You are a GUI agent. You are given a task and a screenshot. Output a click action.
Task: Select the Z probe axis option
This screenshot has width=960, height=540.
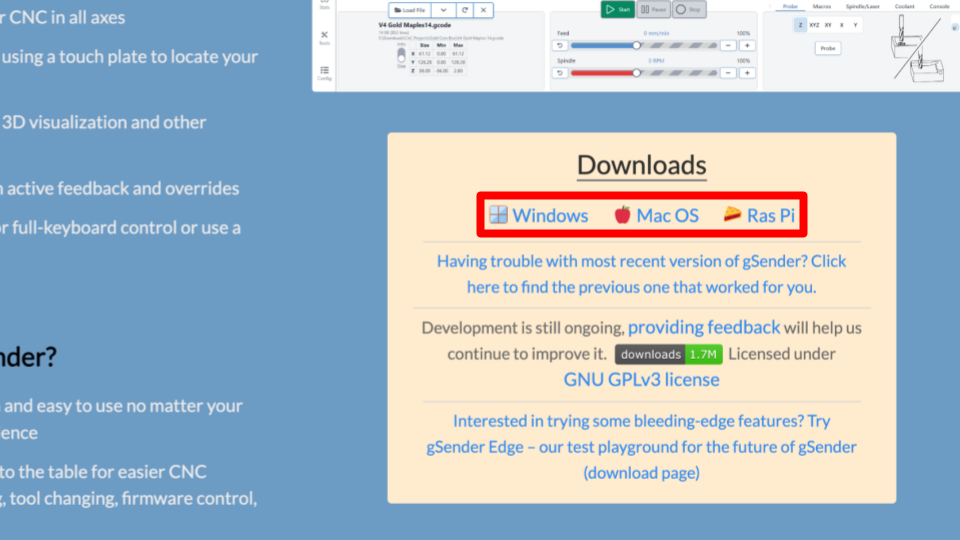click(x=800, y=25)
